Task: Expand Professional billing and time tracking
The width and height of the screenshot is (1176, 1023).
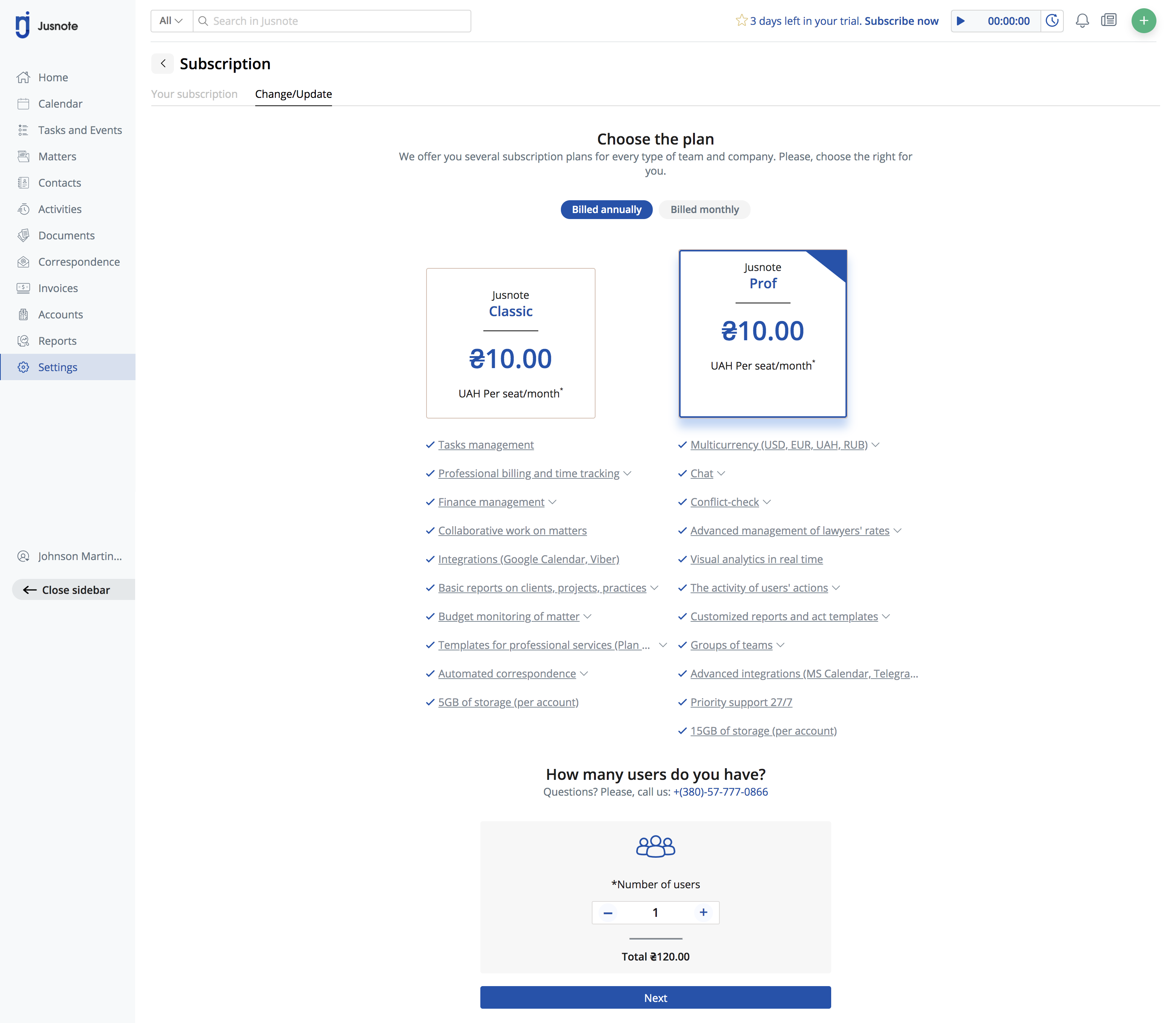Action: point(628,473)
